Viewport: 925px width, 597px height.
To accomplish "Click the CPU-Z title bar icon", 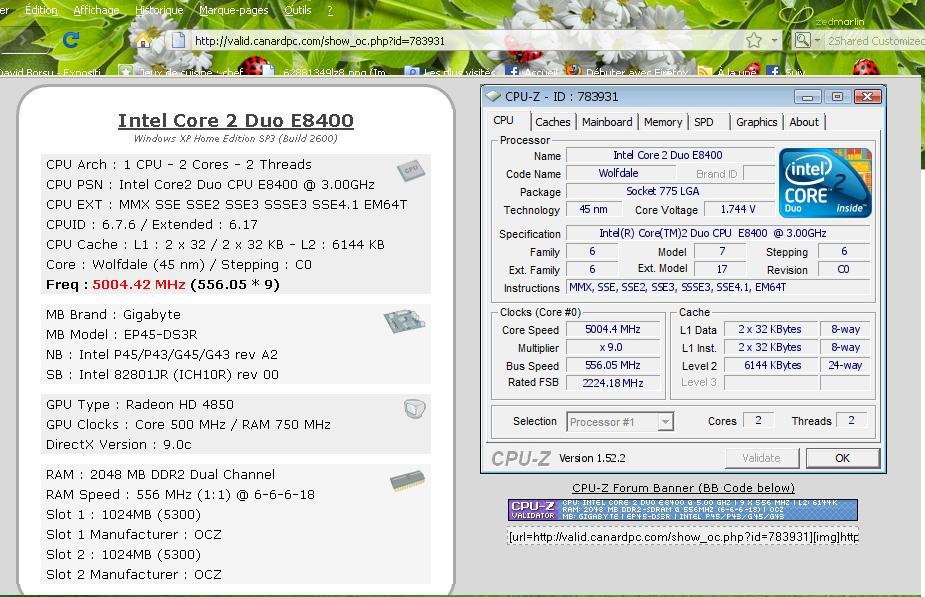I will tap(493, 96).
